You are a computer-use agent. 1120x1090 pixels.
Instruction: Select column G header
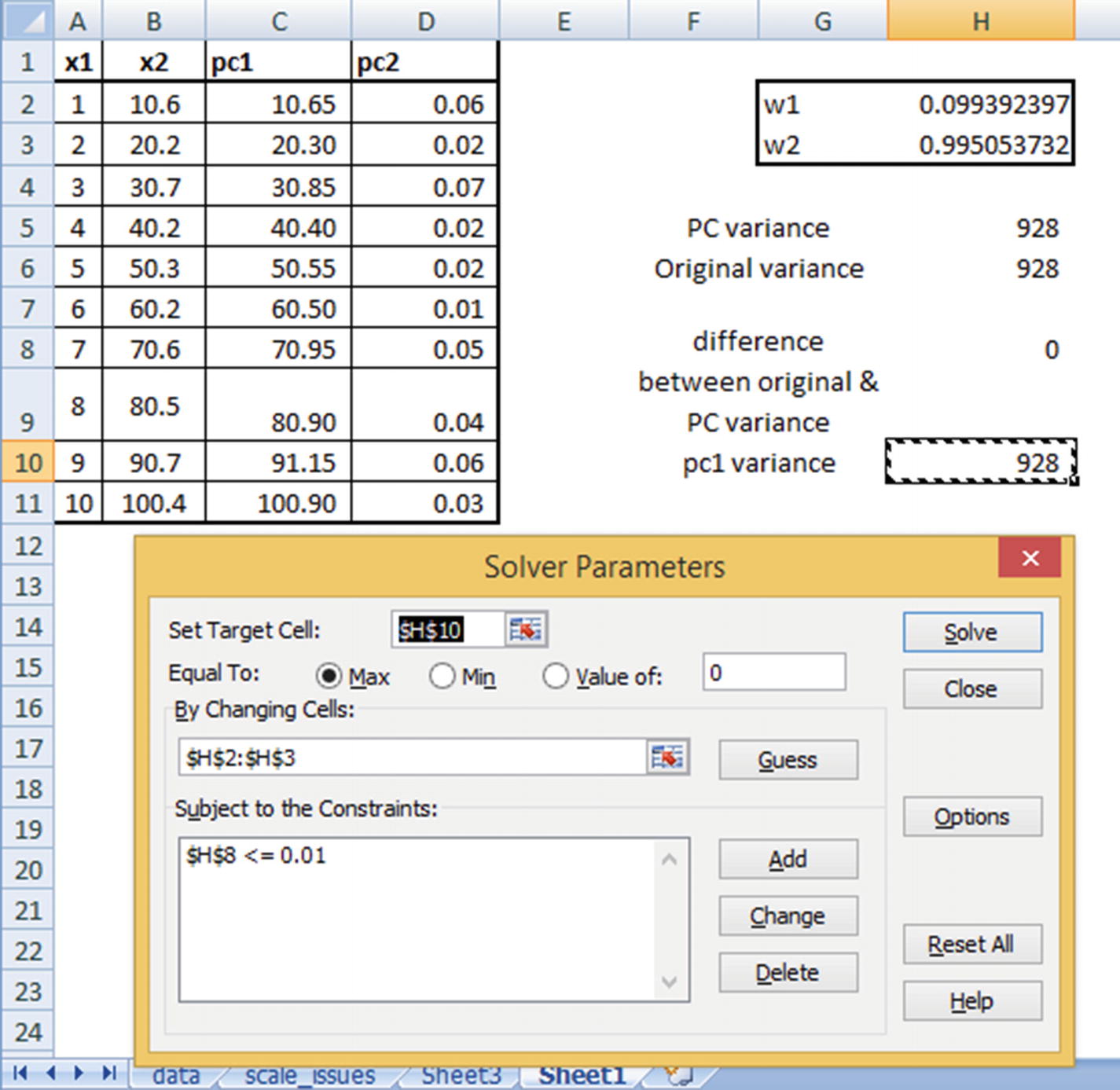click(823, 20)
